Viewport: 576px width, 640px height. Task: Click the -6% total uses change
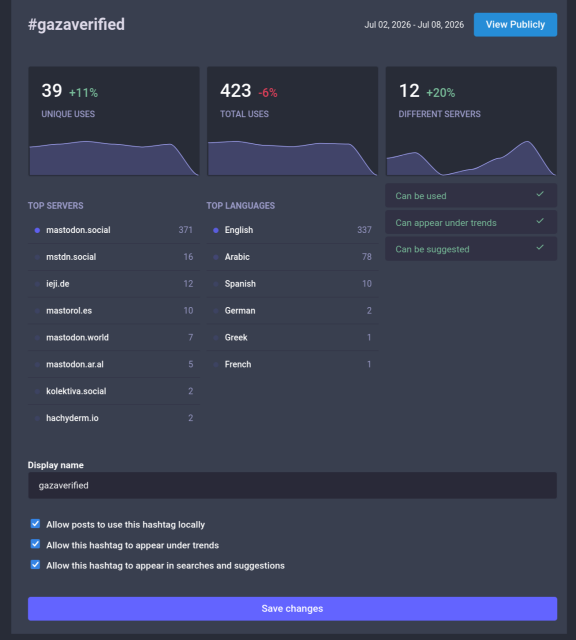(268, 93)
